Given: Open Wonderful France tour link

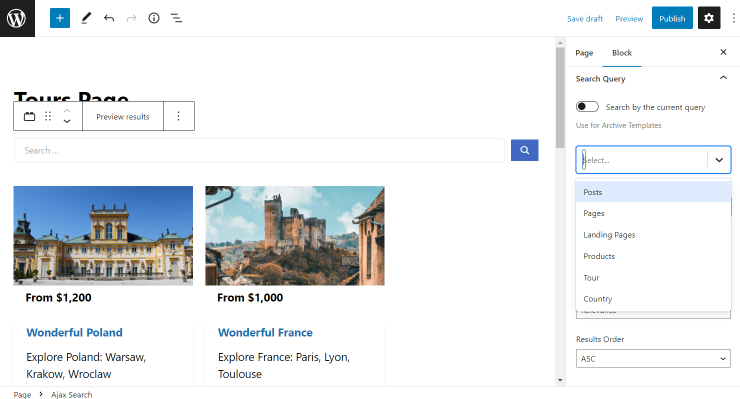Looking at the screenshot, I should (x=265, y=332).
